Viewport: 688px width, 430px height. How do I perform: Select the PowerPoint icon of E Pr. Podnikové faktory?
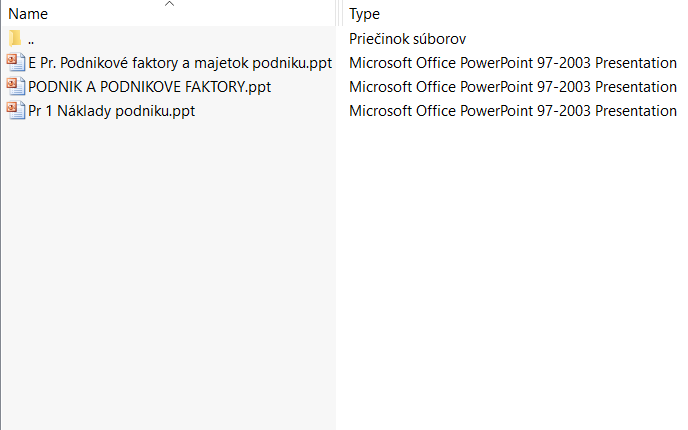coord(15,62)
